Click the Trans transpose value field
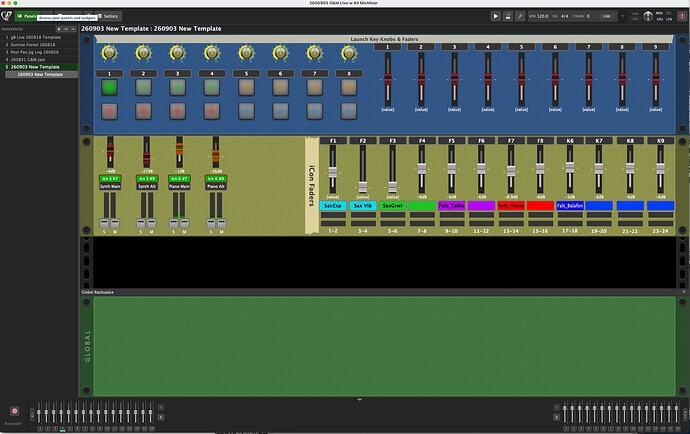 tap(588, 16)
